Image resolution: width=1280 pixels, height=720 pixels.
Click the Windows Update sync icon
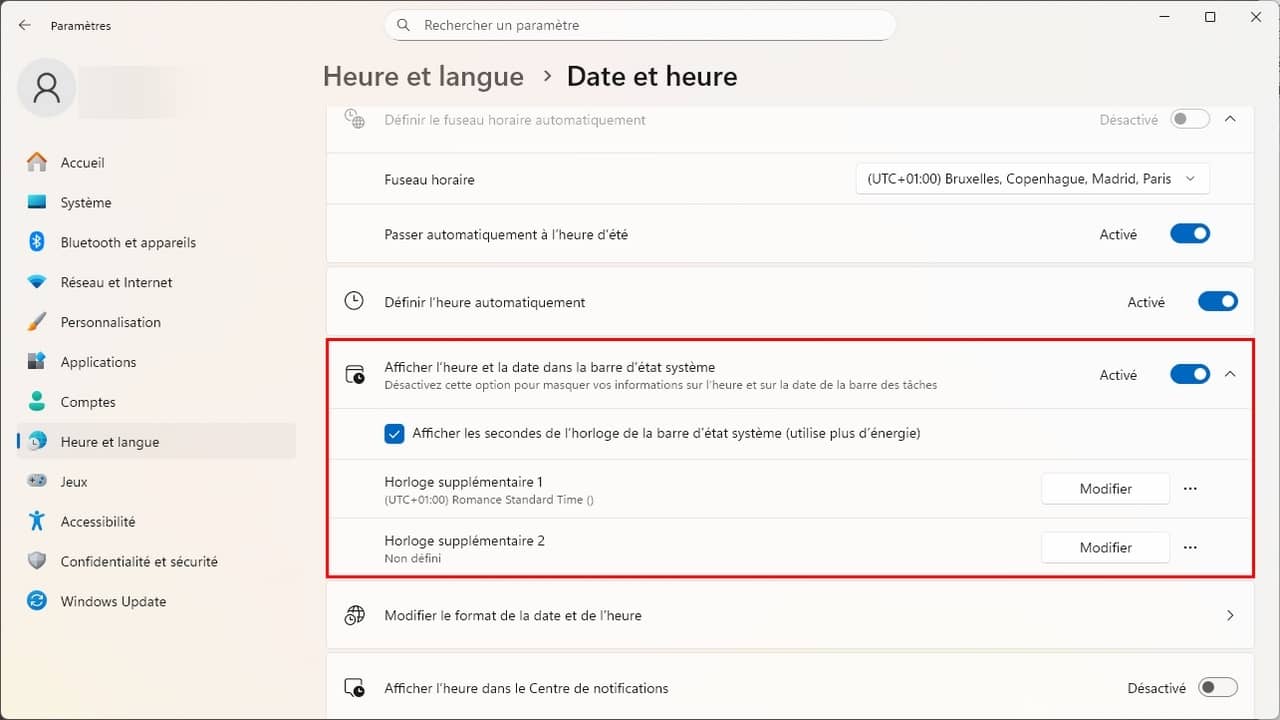click(37, 601)
